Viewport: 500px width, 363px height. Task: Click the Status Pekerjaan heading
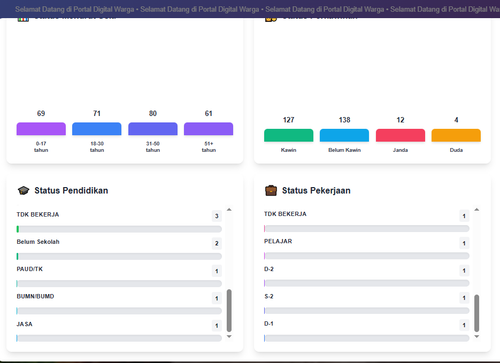[x=316, y=191]
